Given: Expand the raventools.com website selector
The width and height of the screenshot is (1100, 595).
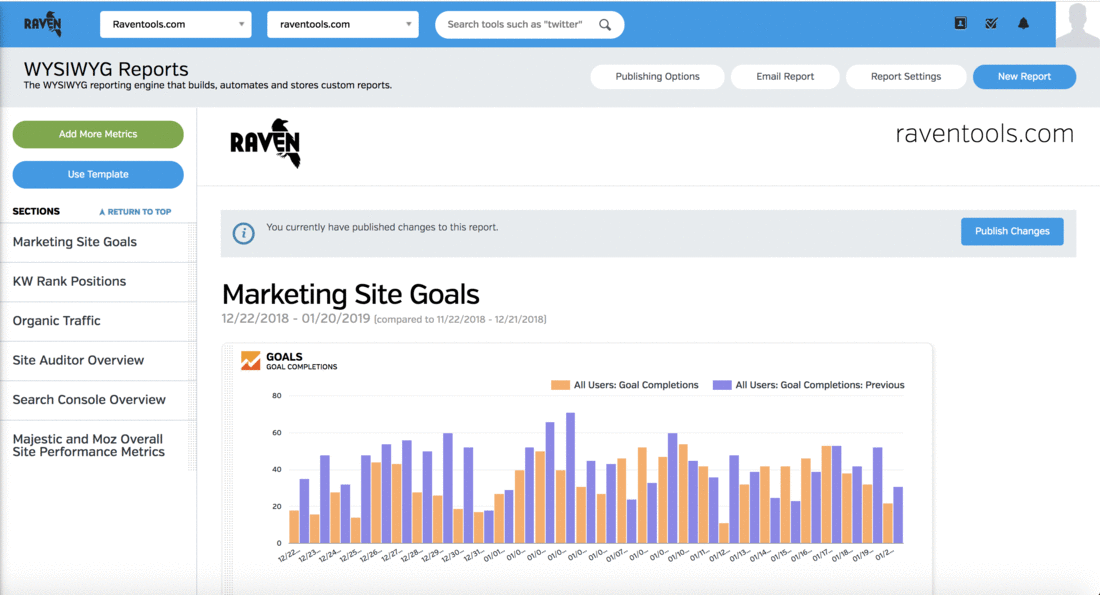Looking at the screenshot, I should tap(342, 24).
